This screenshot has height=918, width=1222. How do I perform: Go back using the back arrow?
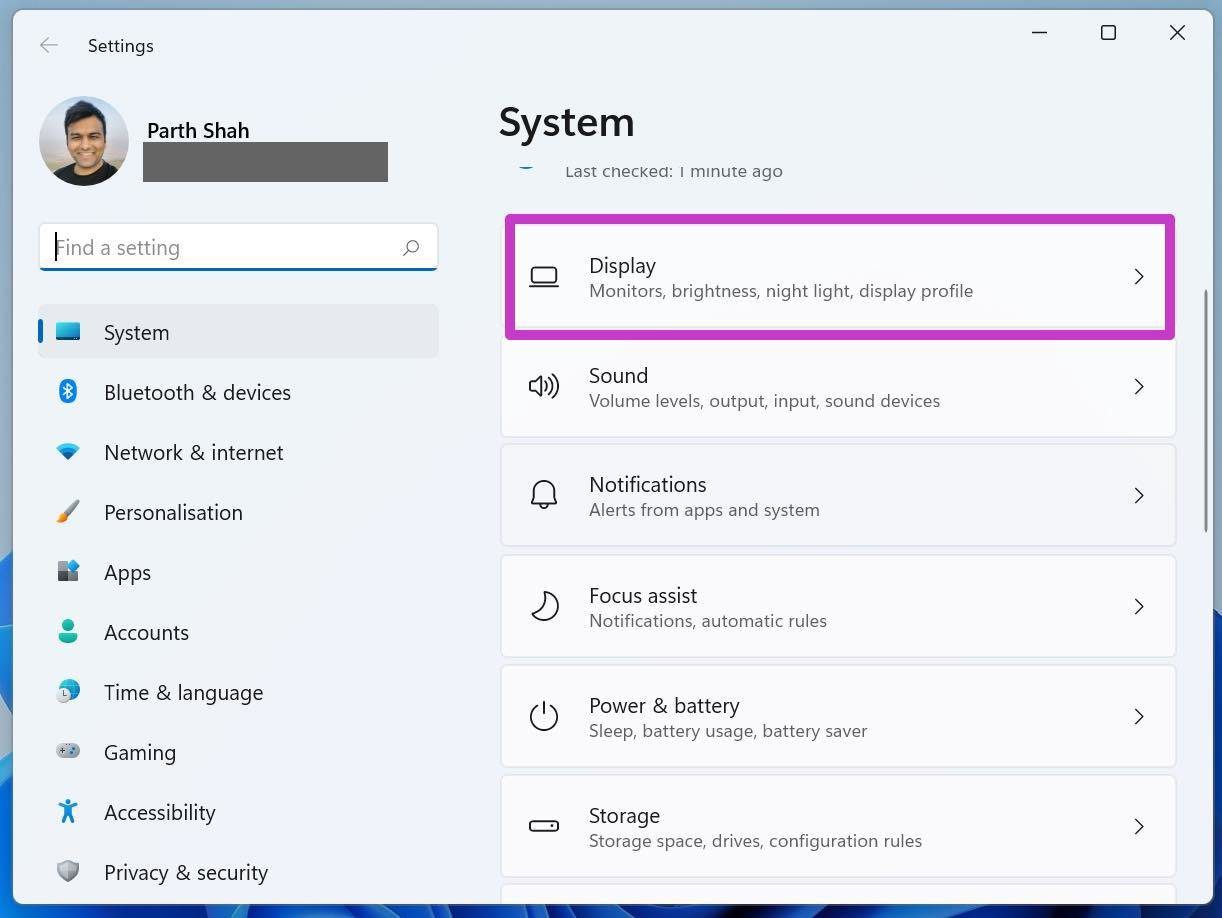coord(48,45)
